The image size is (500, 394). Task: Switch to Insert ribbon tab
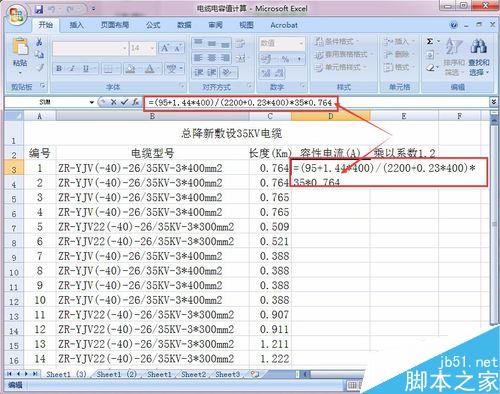[x=76, y=25]
